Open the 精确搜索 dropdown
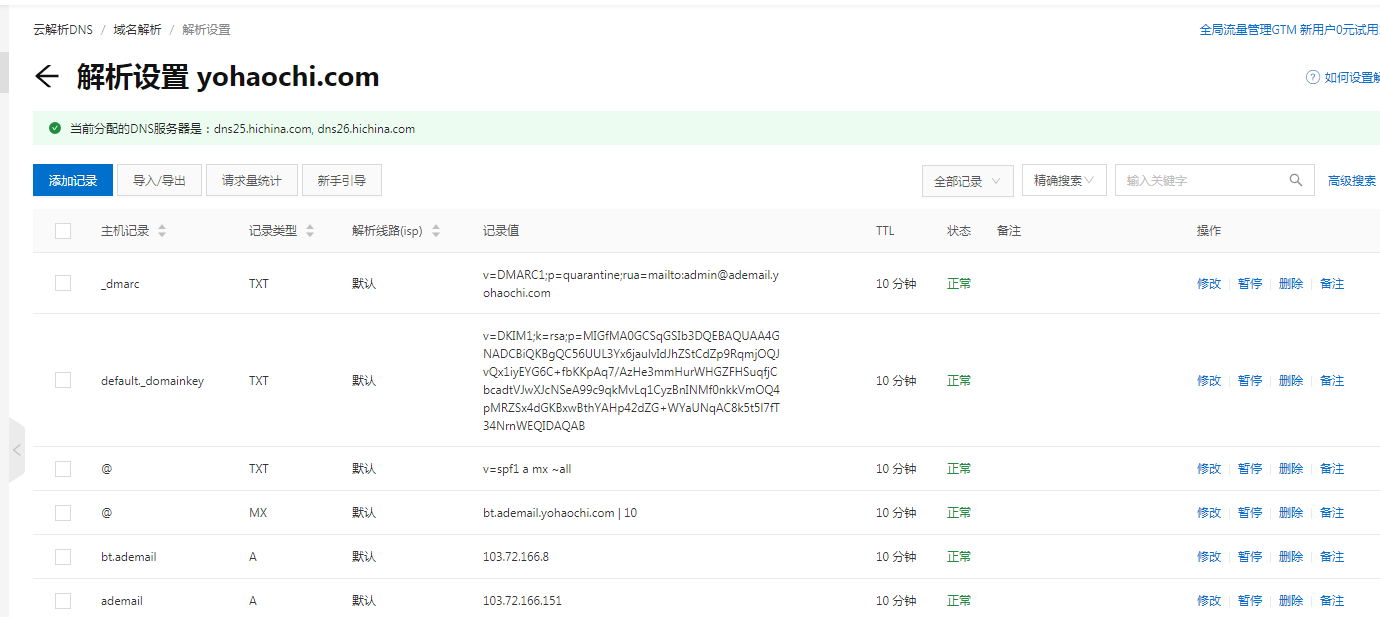 (1063, 181)
